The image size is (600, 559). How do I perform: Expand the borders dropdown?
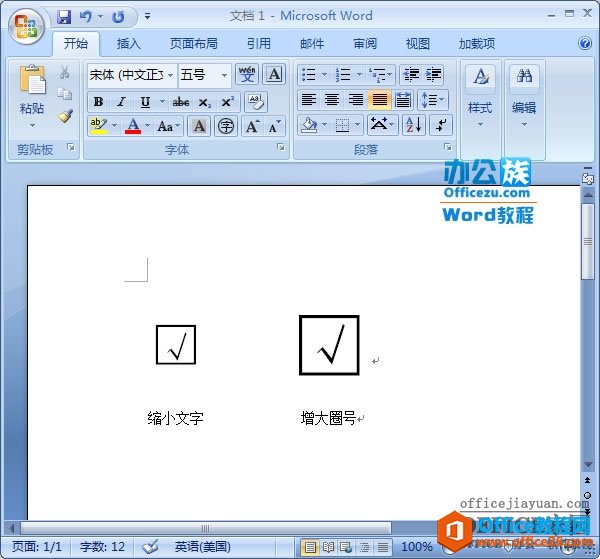click(x=357, y=125)
